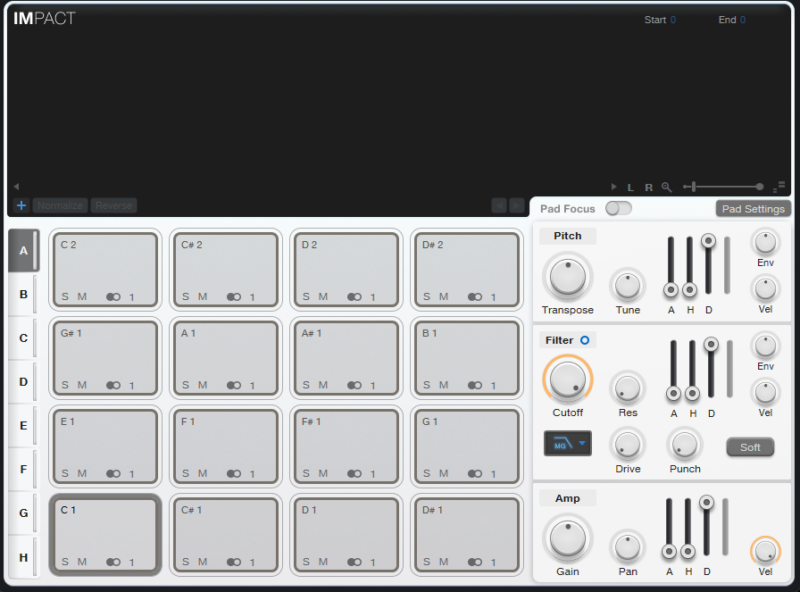Click the waveform zoom slider

point(722,187)
